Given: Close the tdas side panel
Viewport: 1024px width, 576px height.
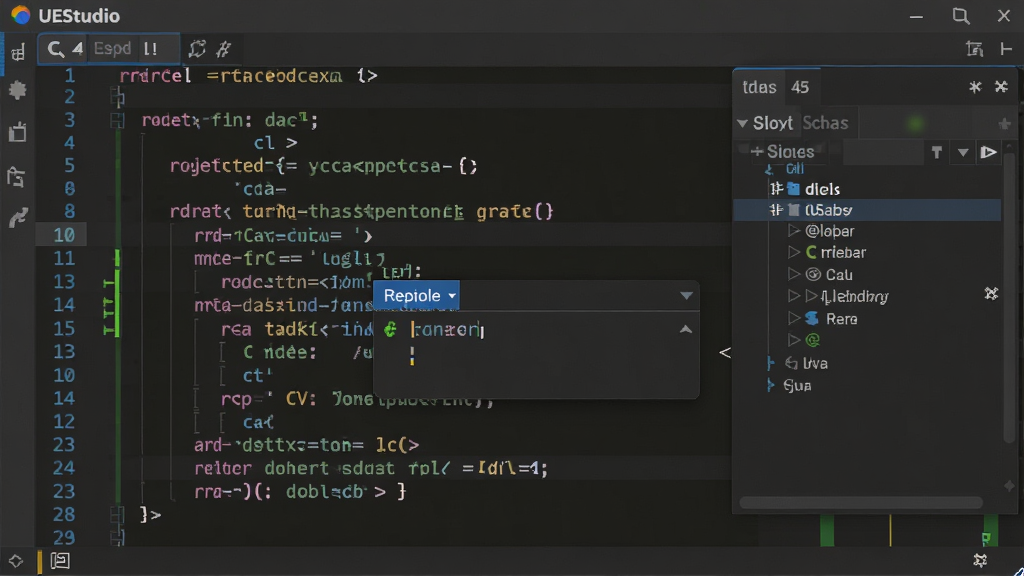Looking at the screenshot, I should click(1001, 87).
